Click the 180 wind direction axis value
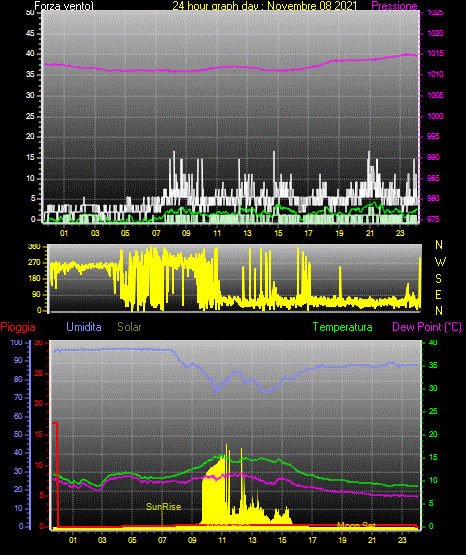This screenshot has height=555, width=466. point(34,279)
